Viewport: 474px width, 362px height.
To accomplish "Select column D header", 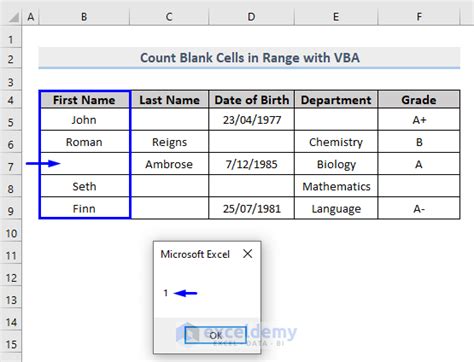I will click(251, 17).
